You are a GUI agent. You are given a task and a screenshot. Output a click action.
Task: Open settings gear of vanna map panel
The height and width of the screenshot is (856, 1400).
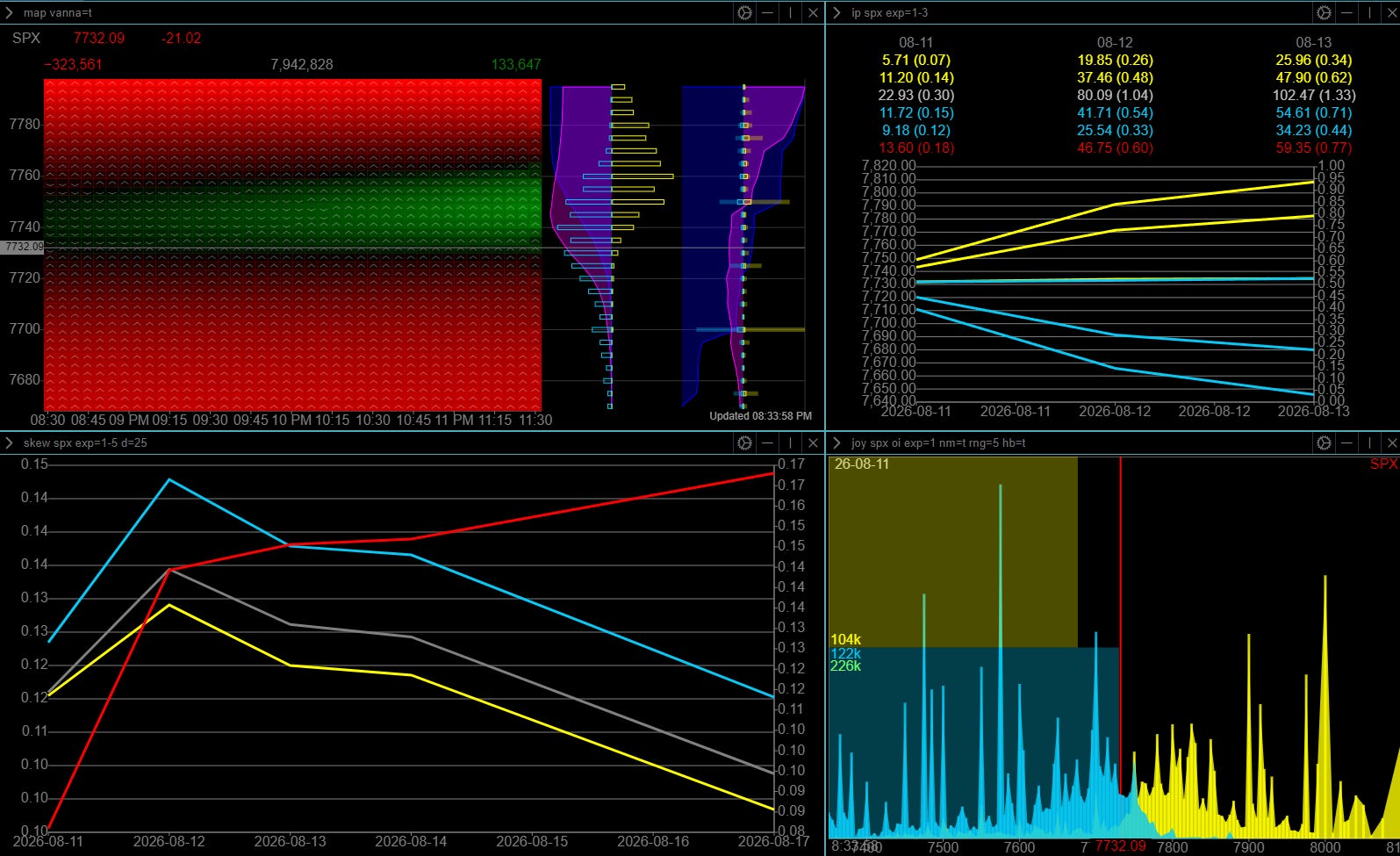point(744,12)
